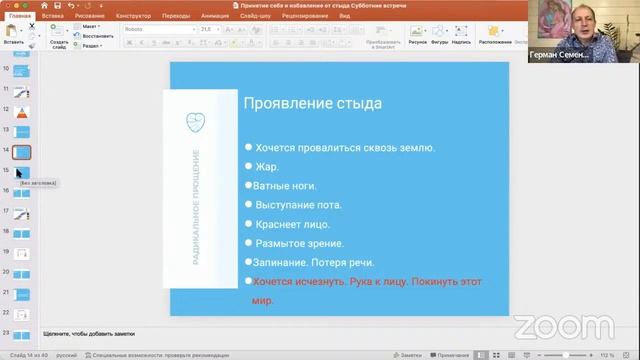Toggle subscript formatting
The image size is (640, 360).
click(x=190, y=42)
